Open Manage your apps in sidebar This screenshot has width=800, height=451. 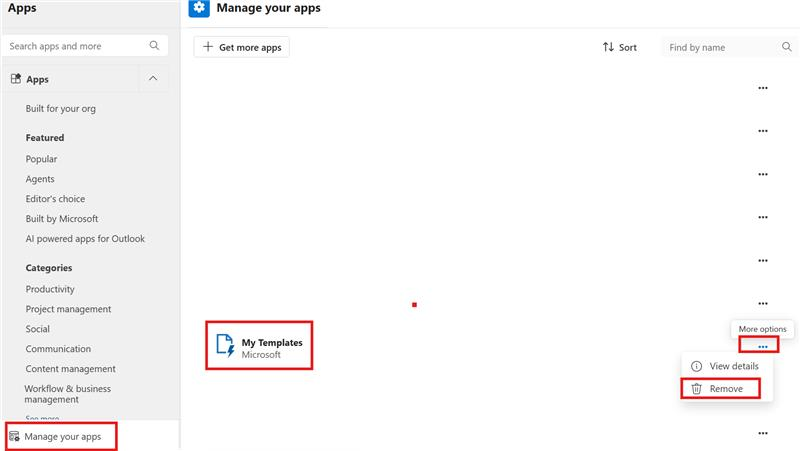62,437
